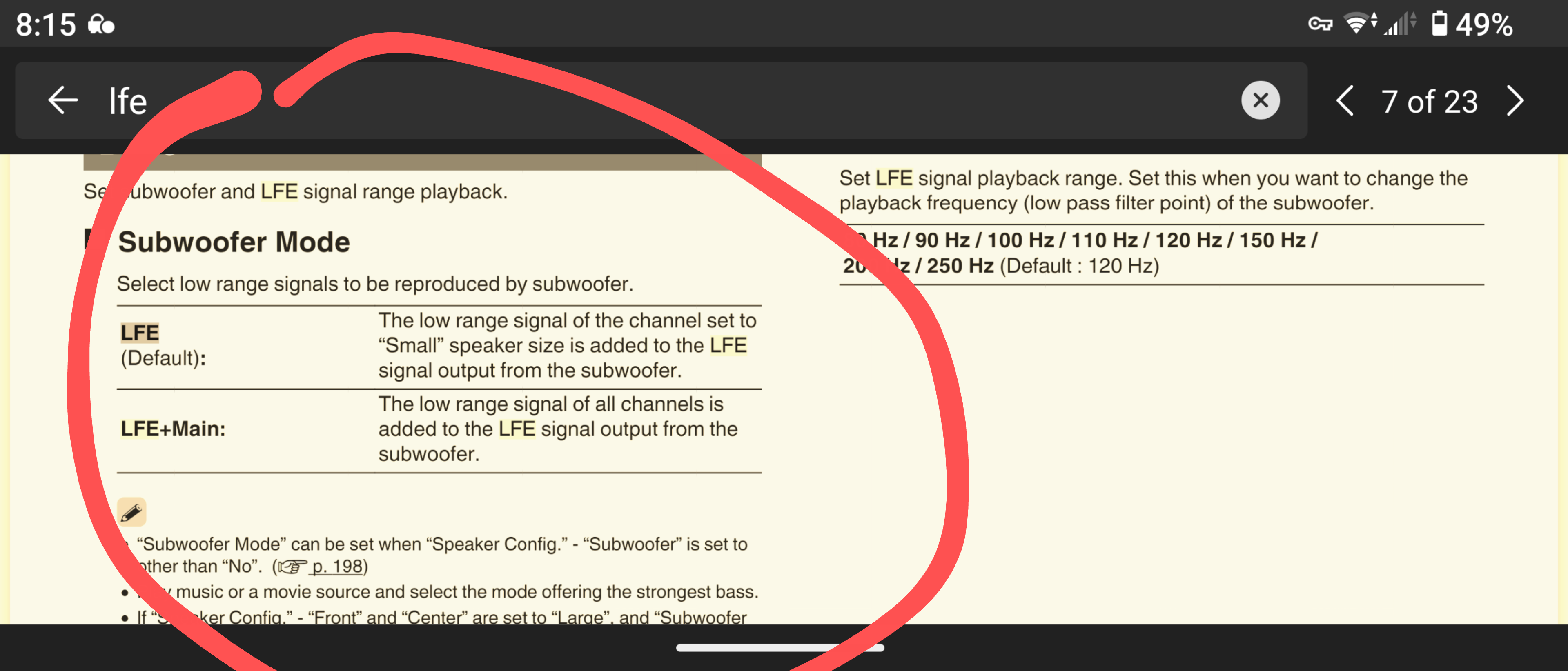Image resolution: width=1568 pixels, height=671 pixels.
Task: Tap the highlighted LFE (Default) entry
Action: click(x=140, y=333)
